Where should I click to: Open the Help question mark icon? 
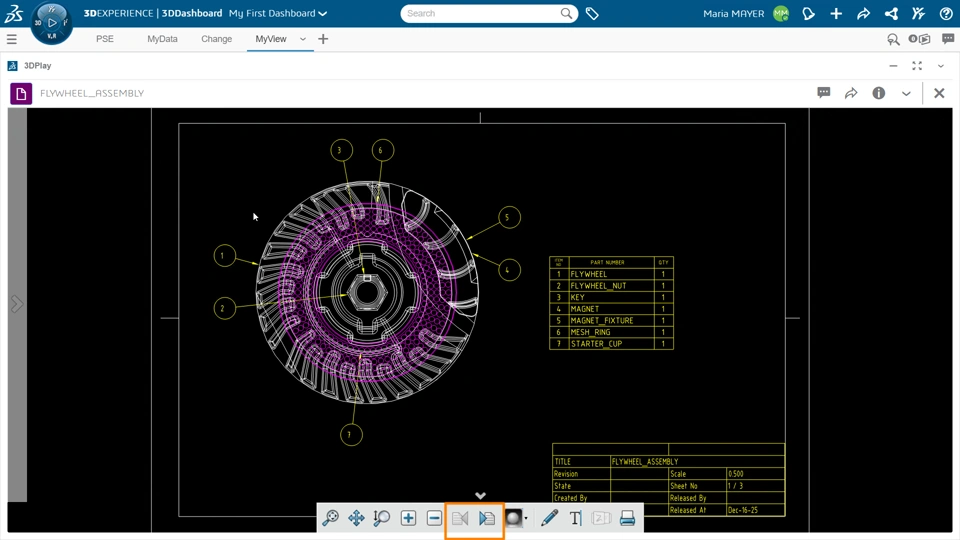click(x=946, y=13)
